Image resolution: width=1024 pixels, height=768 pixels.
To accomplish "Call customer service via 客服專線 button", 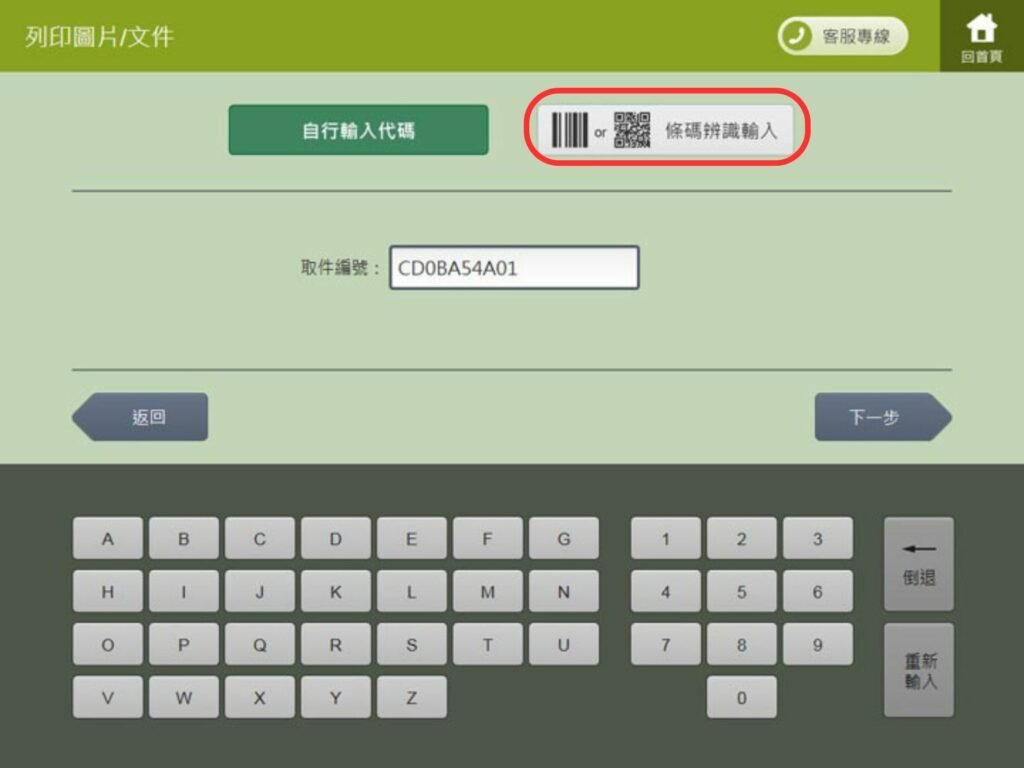I will click(842, 36).
